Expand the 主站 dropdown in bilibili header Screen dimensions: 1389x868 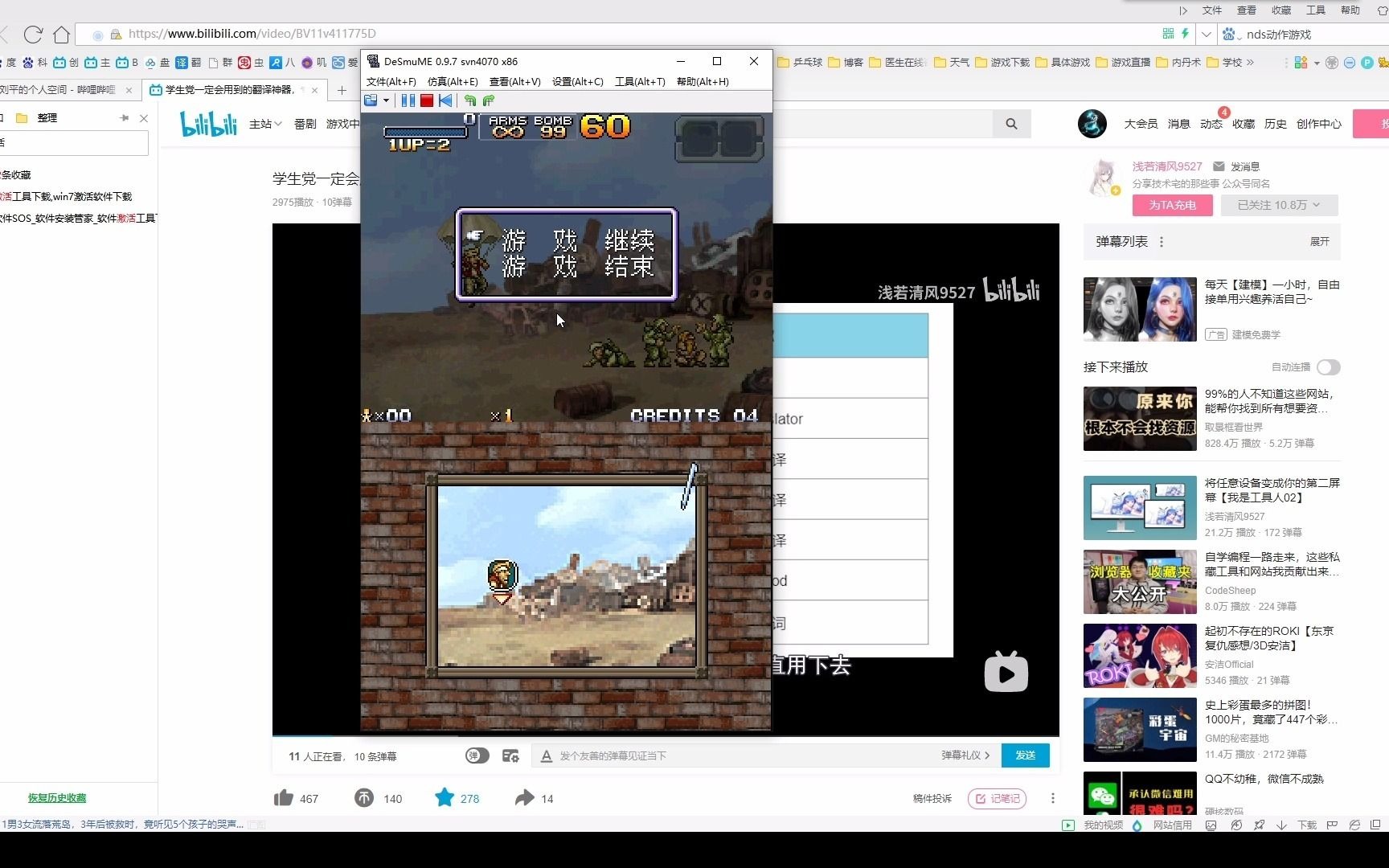pos(265,124)
